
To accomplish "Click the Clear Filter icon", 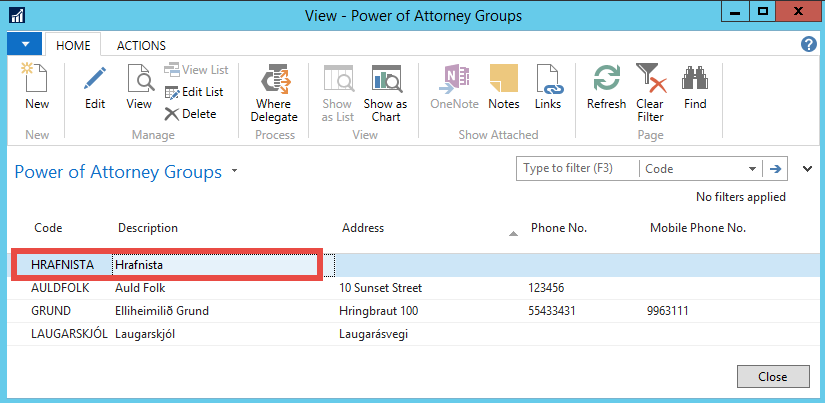I will coord(650,80).
